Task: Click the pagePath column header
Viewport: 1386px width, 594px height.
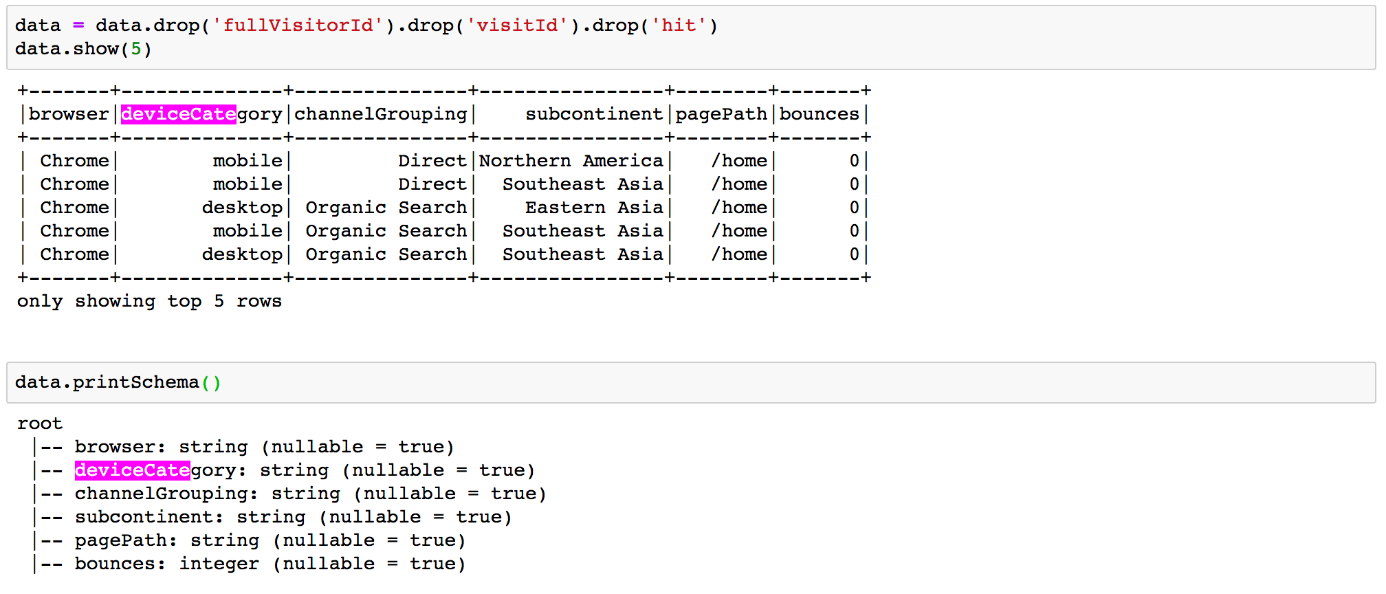Action: coord(721,114)
